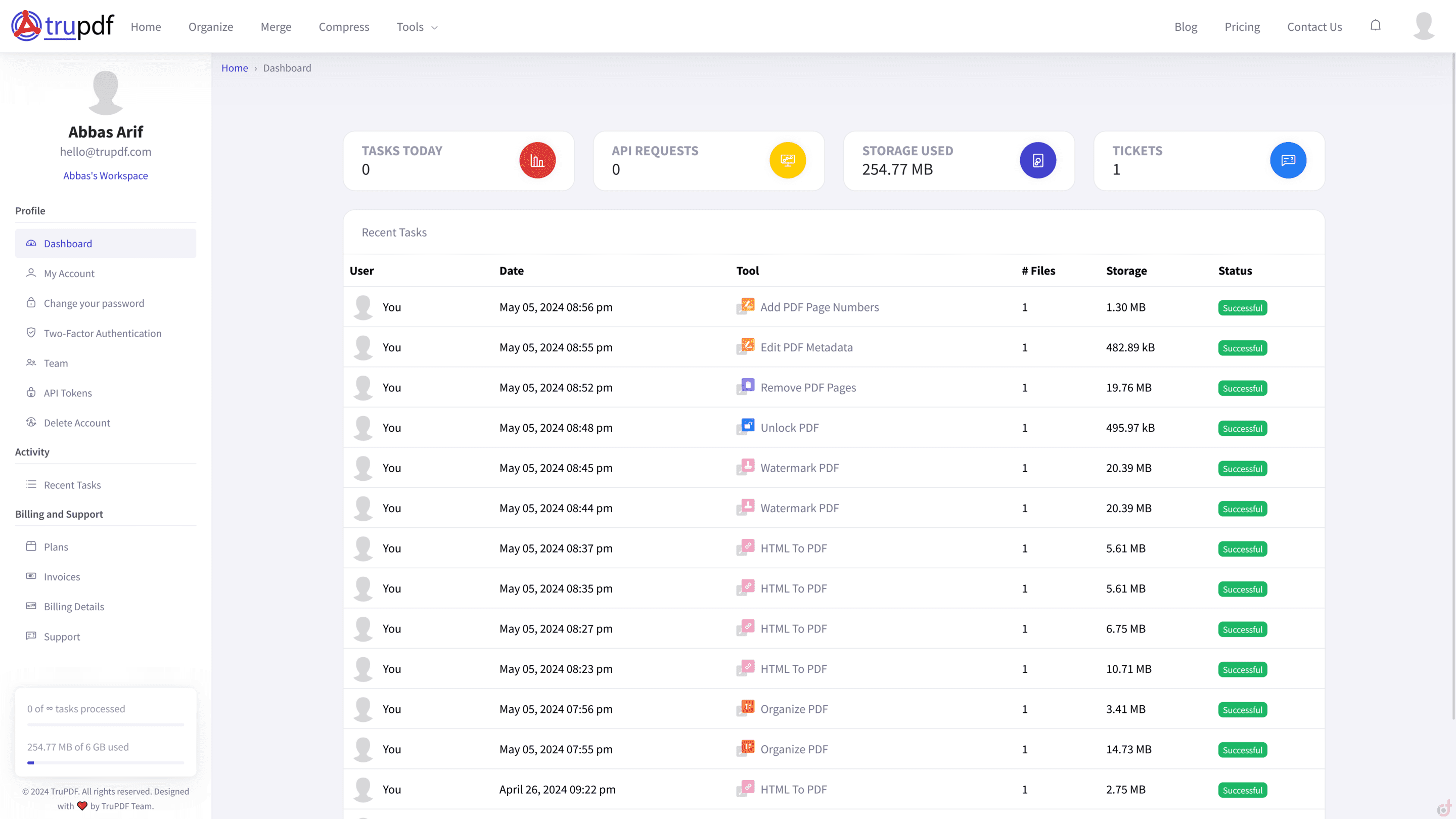Click the yellow API Requests icon
The height and width of the screenshot is (819, 1456).
pos(787,161)
